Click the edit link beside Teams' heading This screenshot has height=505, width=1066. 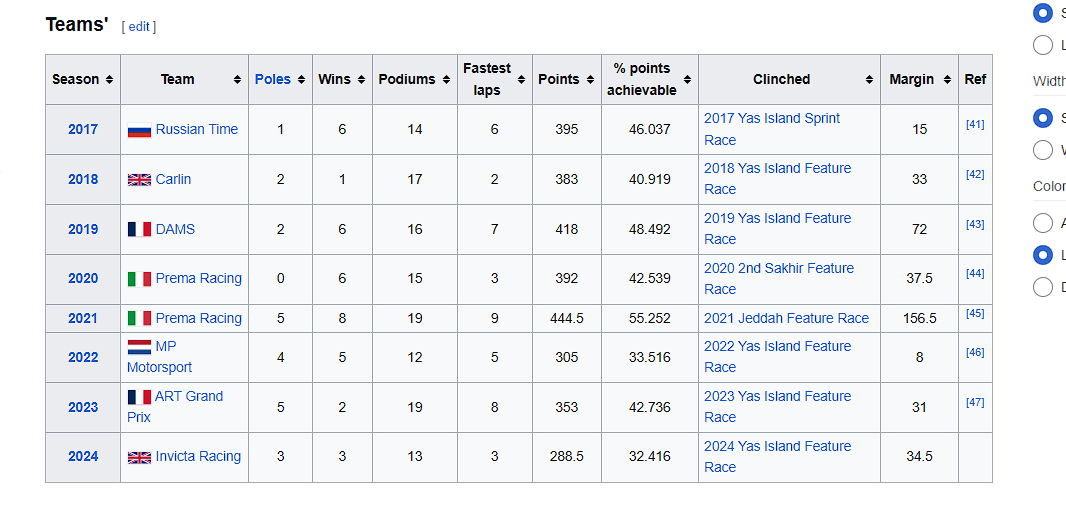tap(139, 27)
